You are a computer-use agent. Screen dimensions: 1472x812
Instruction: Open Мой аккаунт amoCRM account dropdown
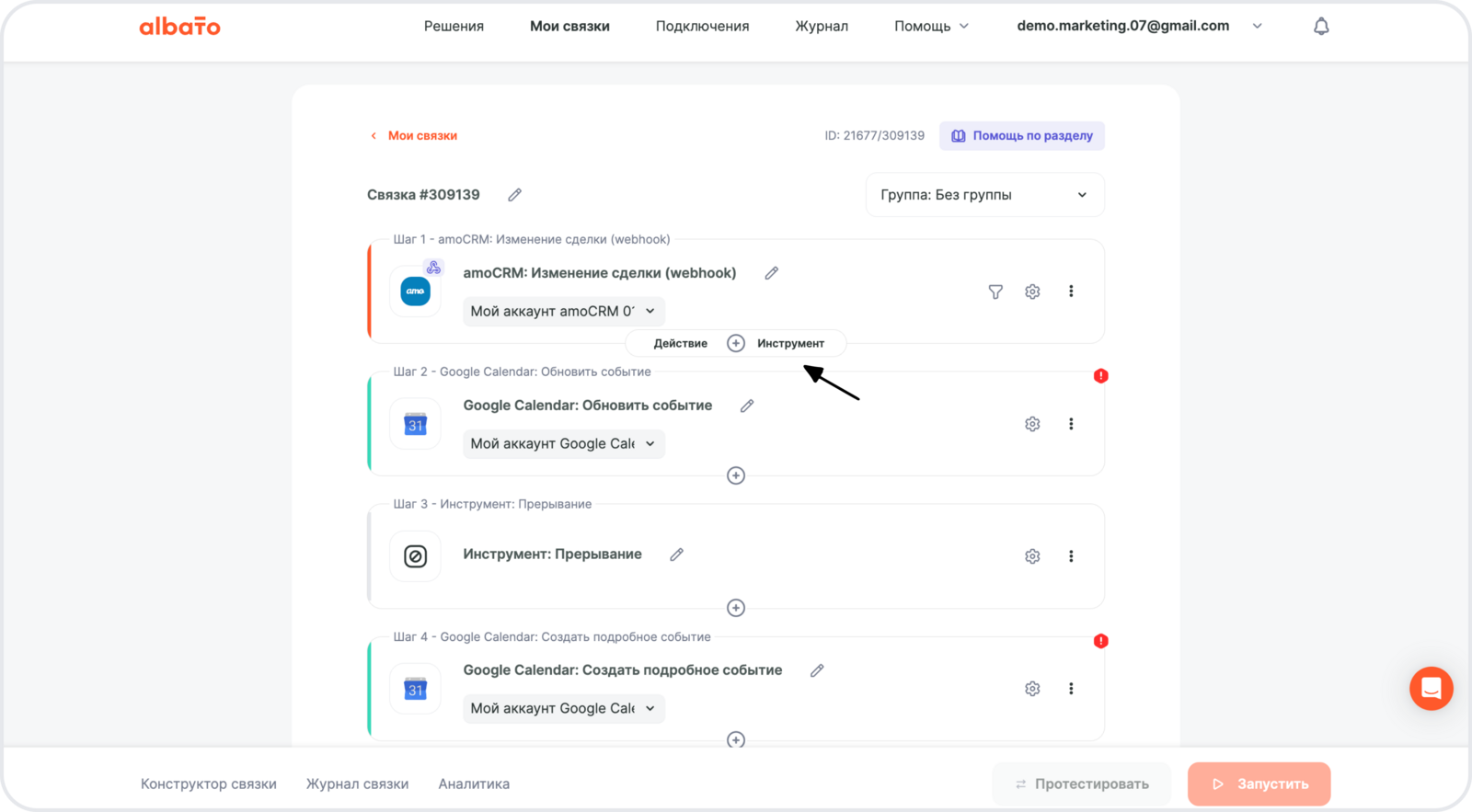(x=563, y=312)
